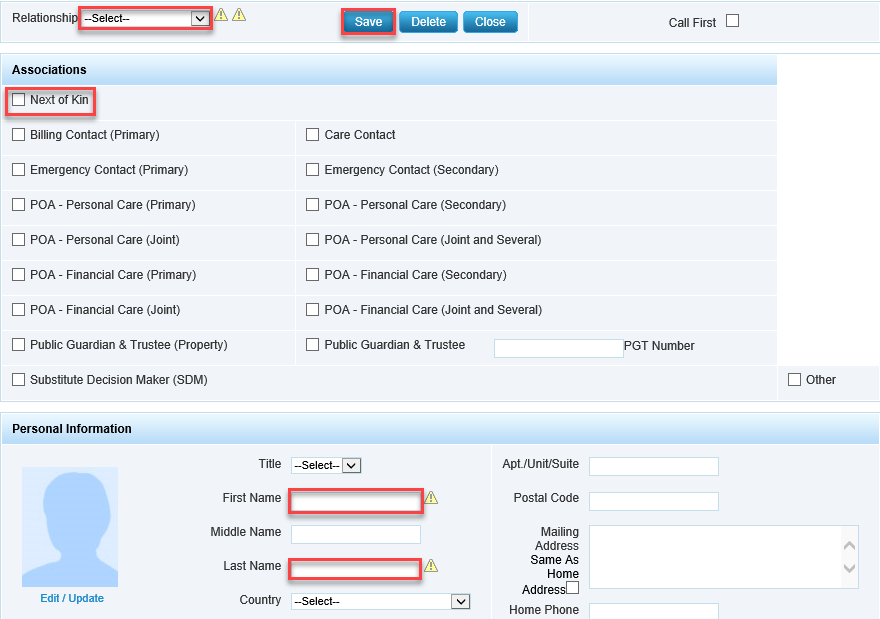Enable the Call First checkbox

(732, 21)
